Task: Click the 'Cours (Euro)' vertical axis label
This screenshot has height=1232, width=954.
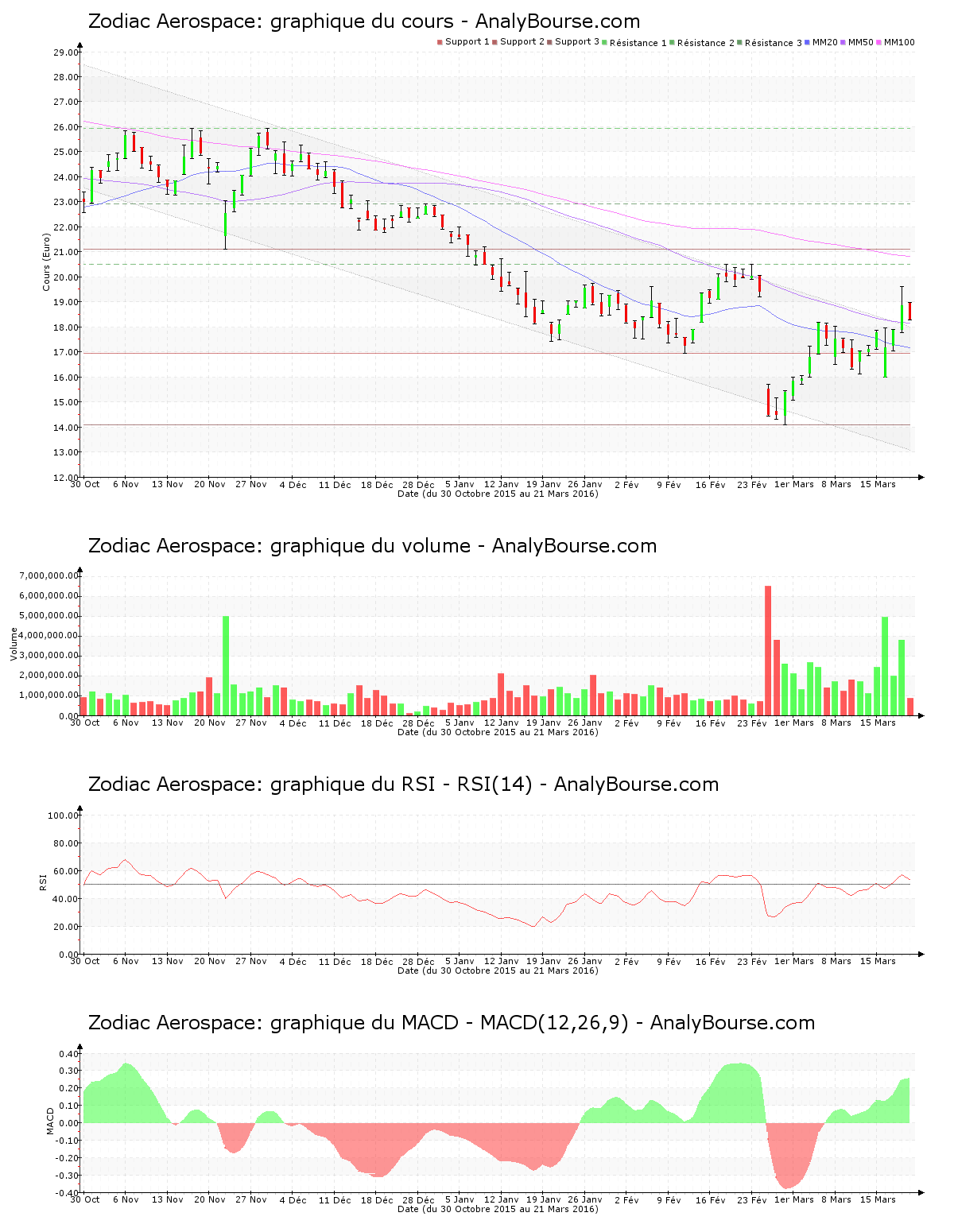Action: [47, 262]
